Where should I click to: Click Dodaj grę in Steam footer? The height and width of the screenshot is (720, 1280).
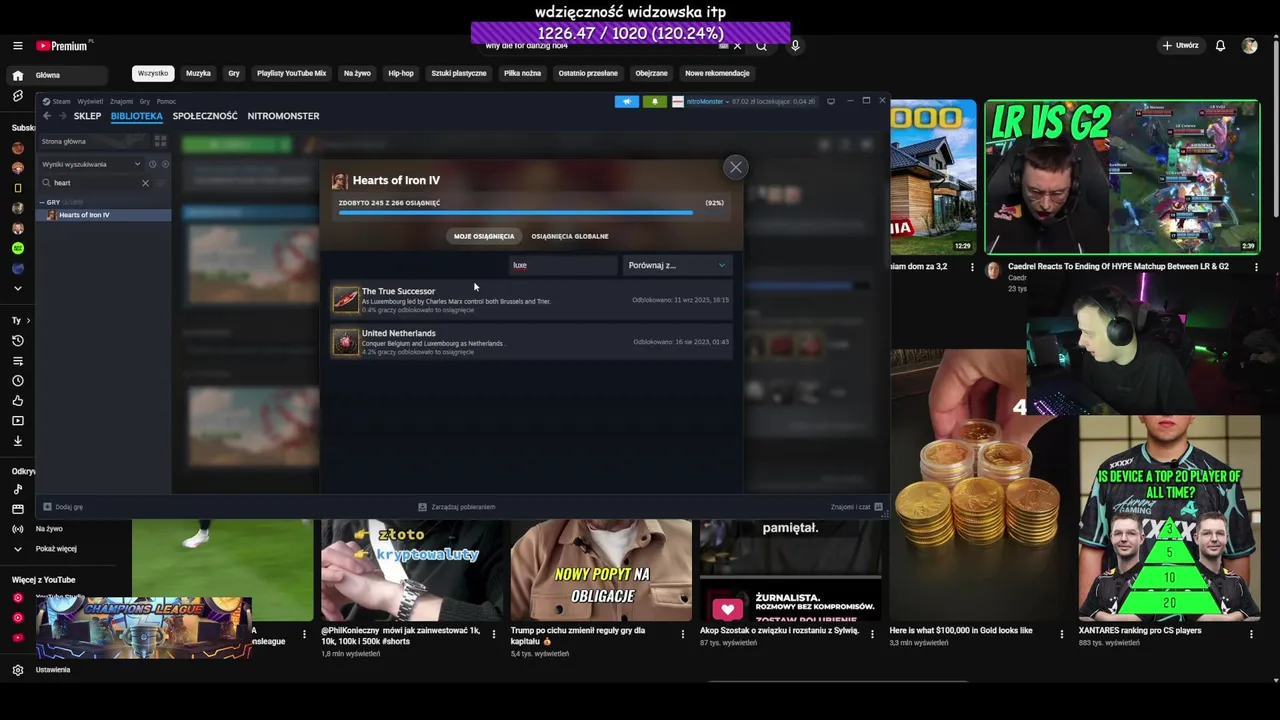[x=63, y=507]
